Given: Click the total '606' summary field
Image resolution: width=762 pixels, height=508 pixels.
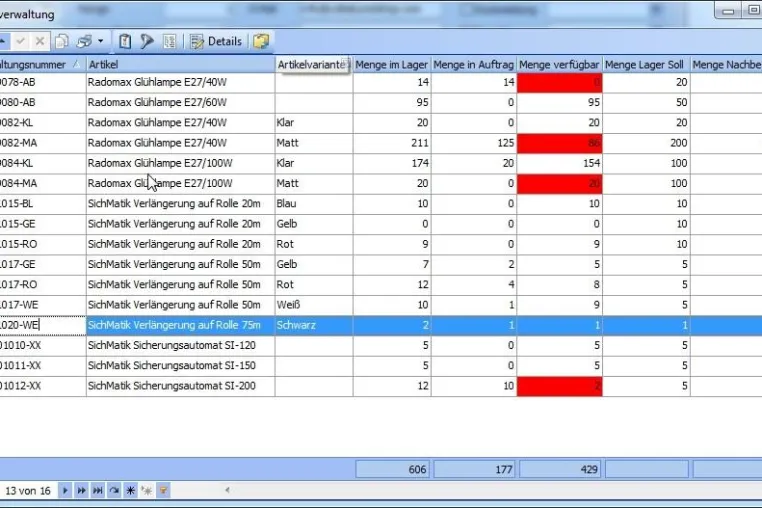Looking at the screenshot, I should pyautogui.click(x=393, y=470).
